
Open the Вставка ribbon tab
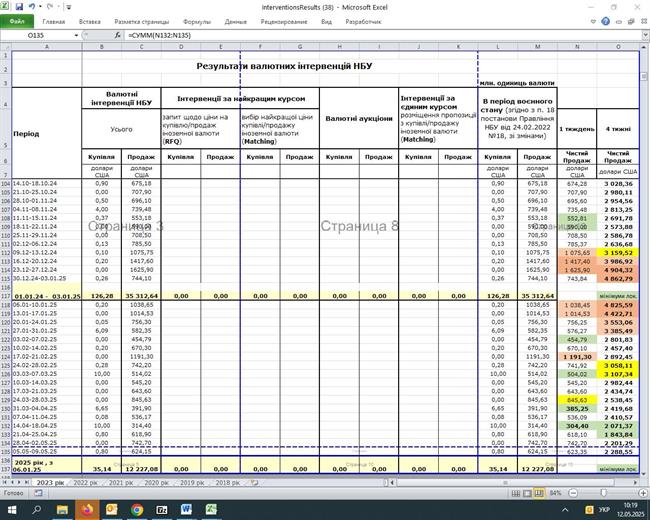point(90,22)
